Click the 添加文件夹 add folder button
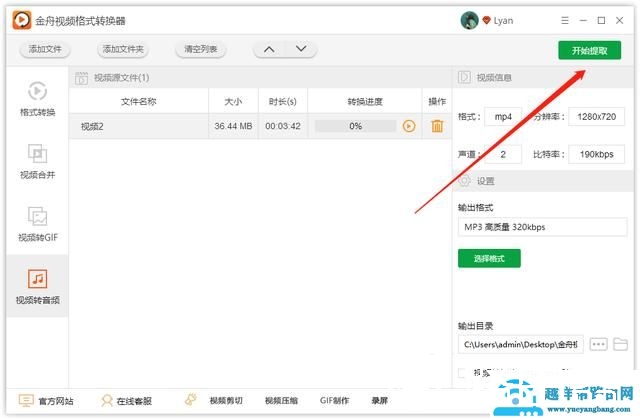Screen dimensions: 640x420 click(x=123, y=49)
